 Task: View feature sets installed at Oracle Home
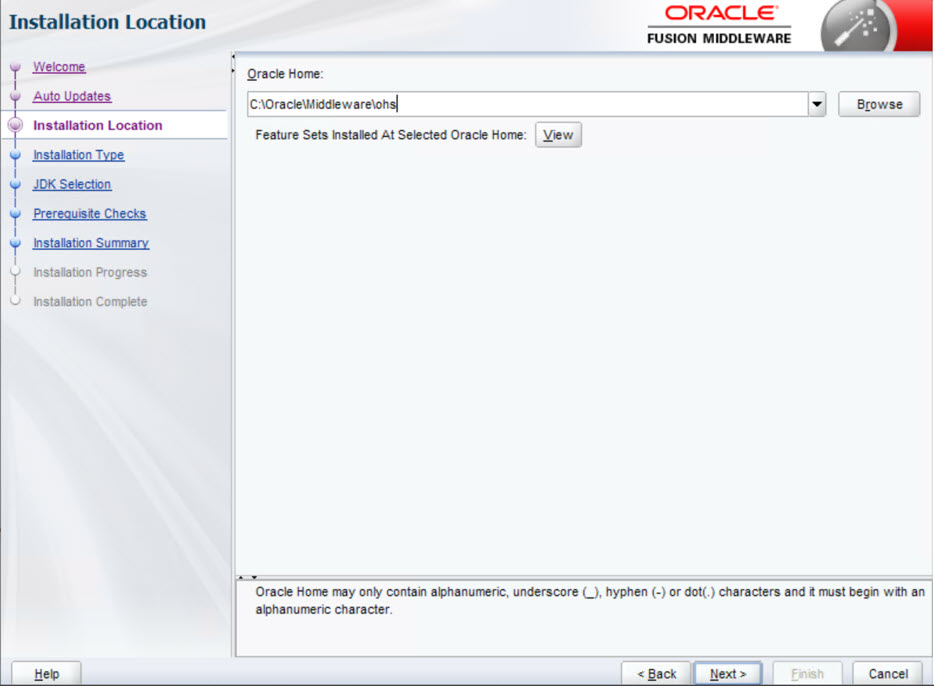click(x=557, y=134)
